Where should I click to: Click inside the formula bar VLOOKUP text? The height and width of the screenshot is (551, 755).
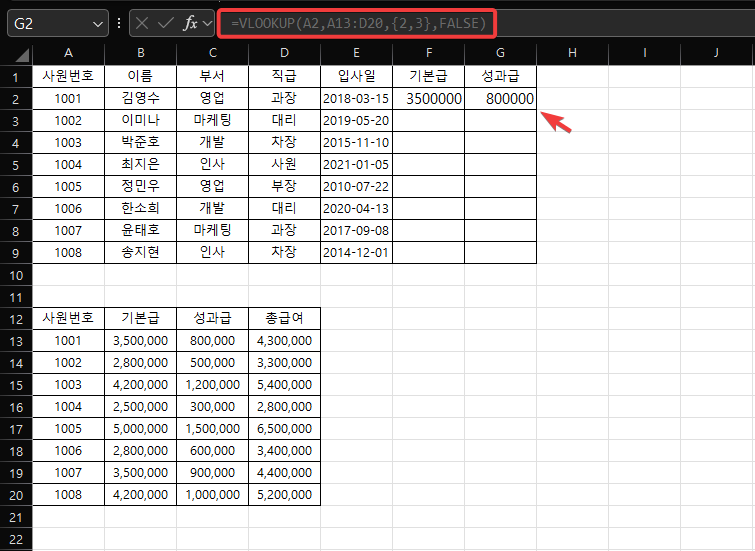pos(359,23)
